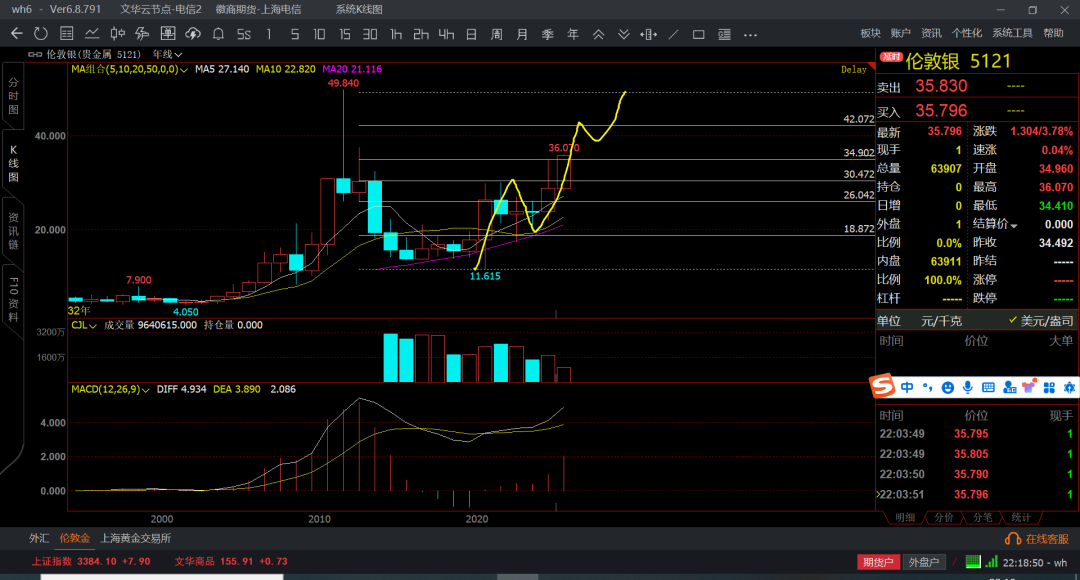Switch to the 资讯链 side tab
Screen dimensions: 1080x580
tap(13, 231)
